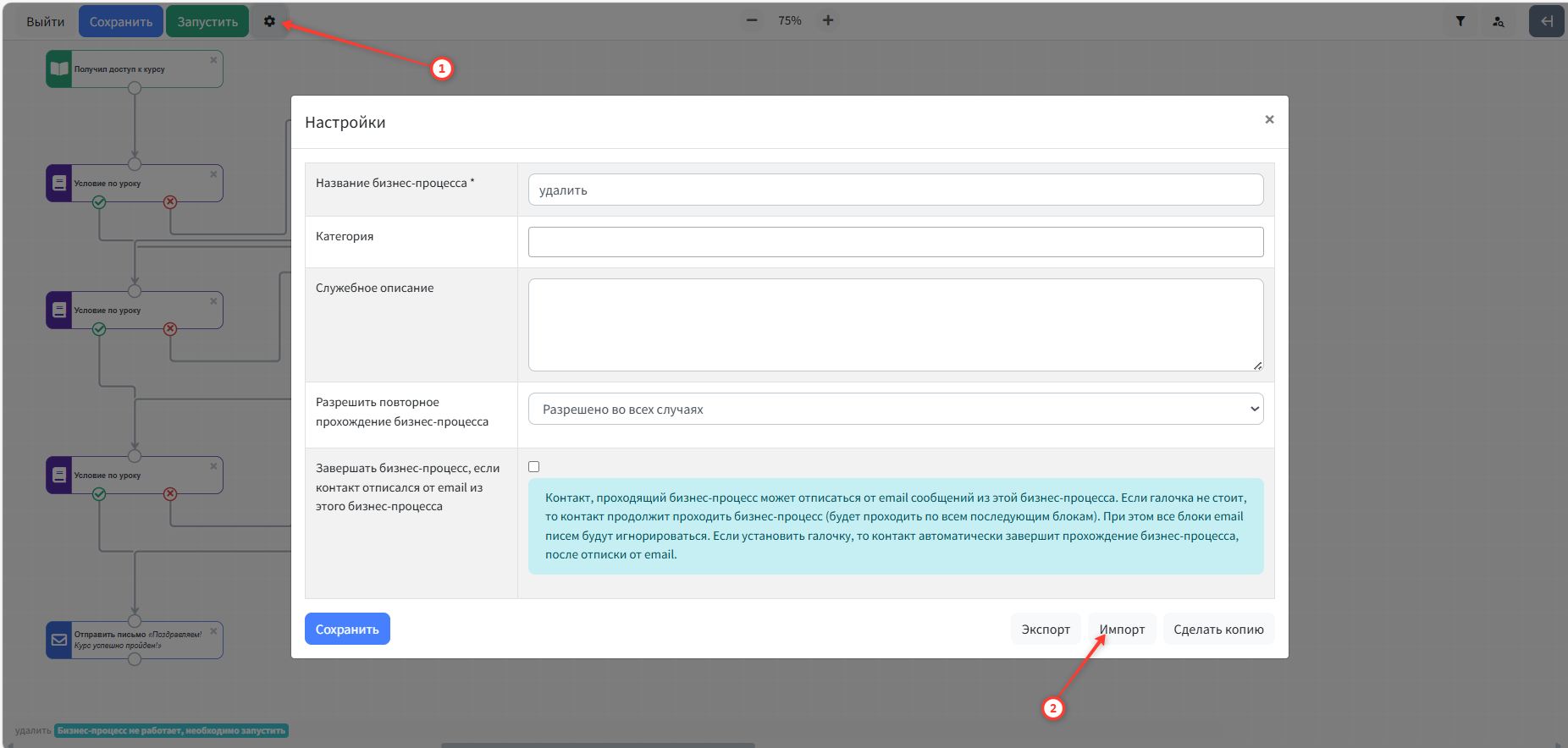This screenshot has height=748, width=1568.
Task: Click the horizontal scrollbar at bottom
Action: (x=598, y=745)
